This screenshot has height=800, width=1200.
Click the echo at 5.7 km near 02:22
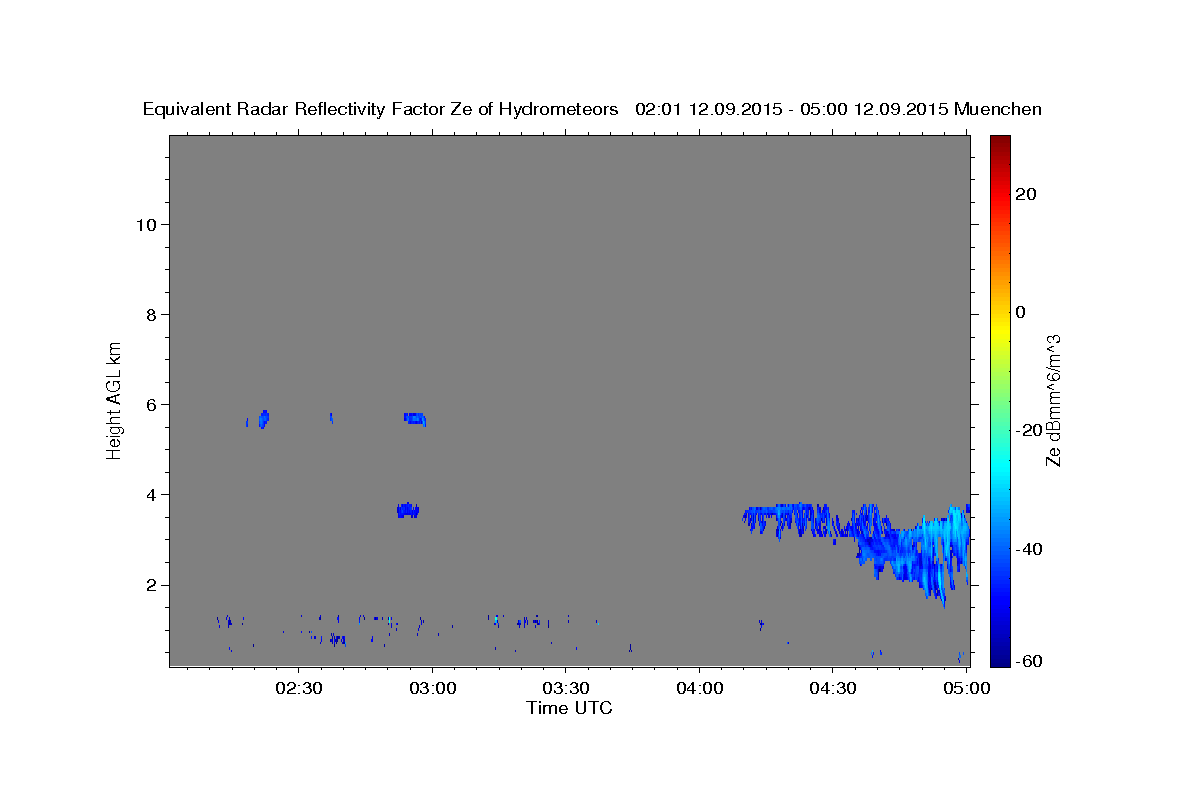click(263, 419)
